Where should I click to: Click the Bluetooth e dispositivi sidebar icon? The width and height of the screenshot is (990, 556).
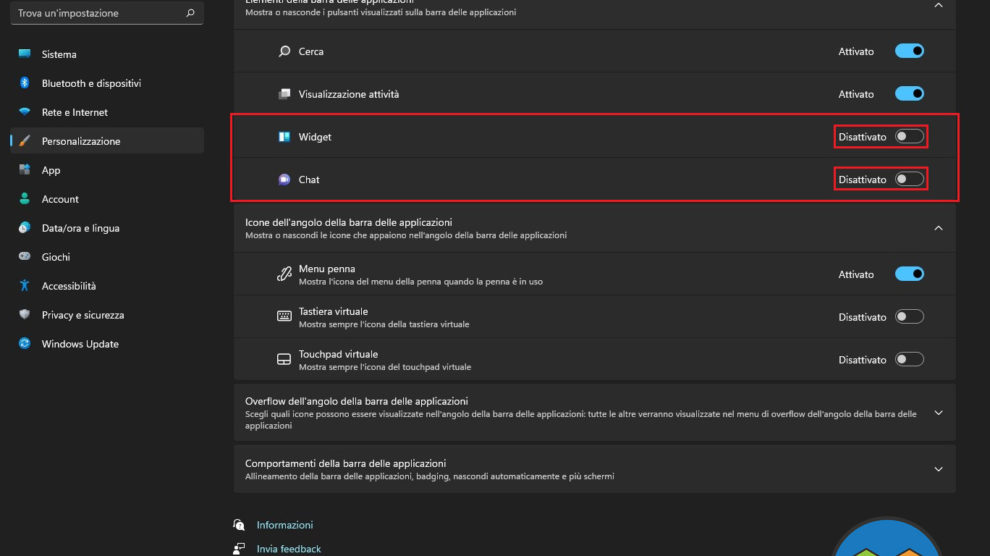pos(25,83)
